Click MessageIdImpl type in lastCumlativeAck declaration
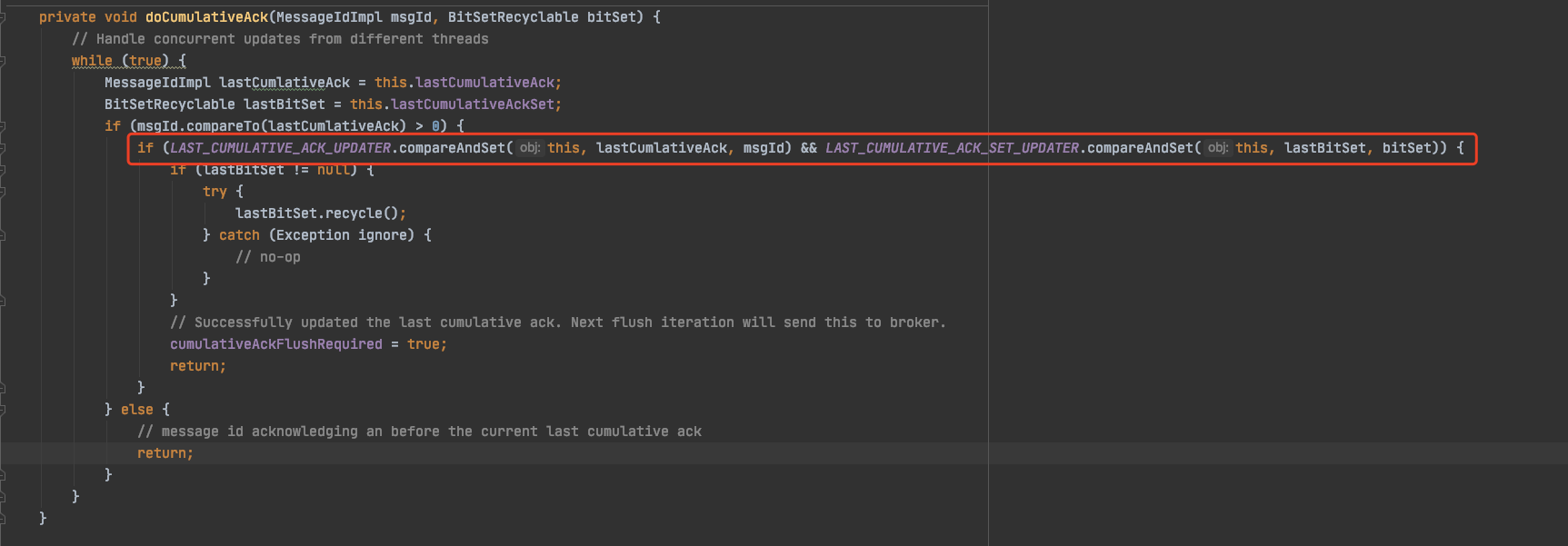The height and width of the screenshot is (546, 1568). click(157, 83)
